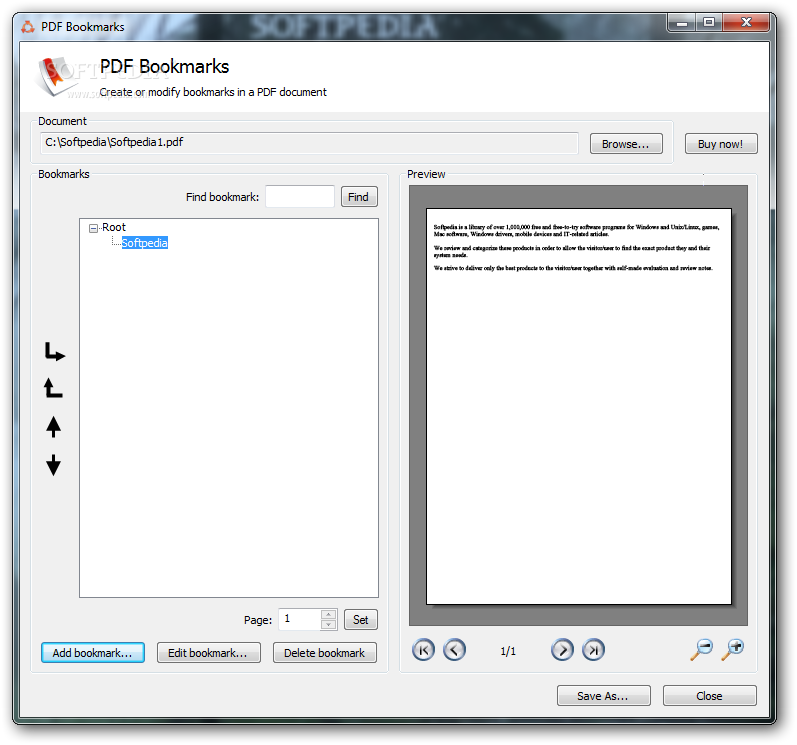This screenshot has width=797, height=745.
Task: Click the Buy now! button
Action: pyautogui.click(x=721, y=144)
